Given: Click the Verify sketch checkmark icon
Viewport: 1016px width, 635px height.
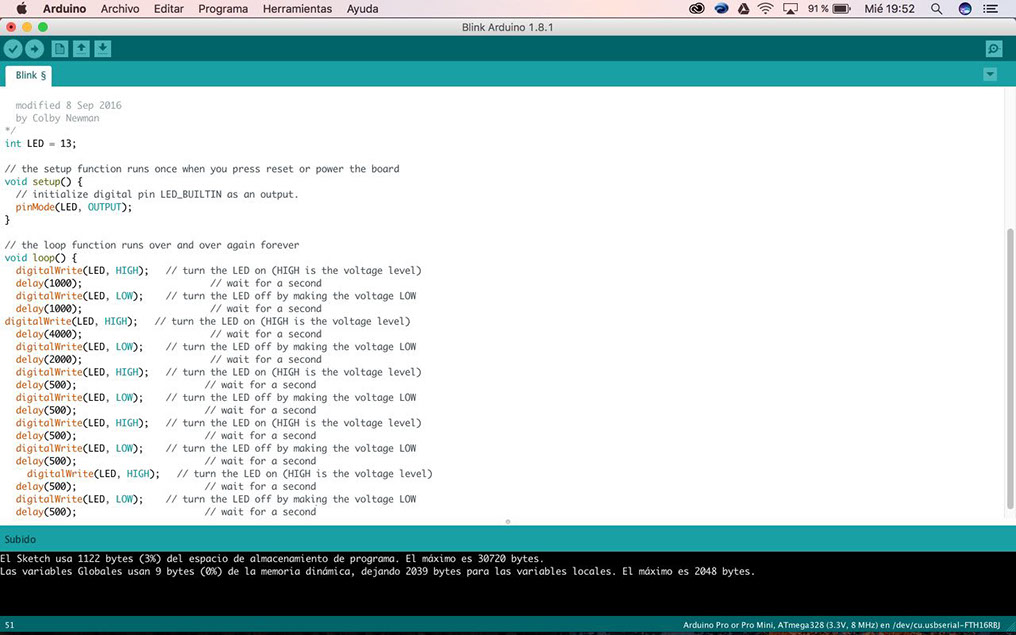Looking at the screenshot, I should click(x=13, y=49).
